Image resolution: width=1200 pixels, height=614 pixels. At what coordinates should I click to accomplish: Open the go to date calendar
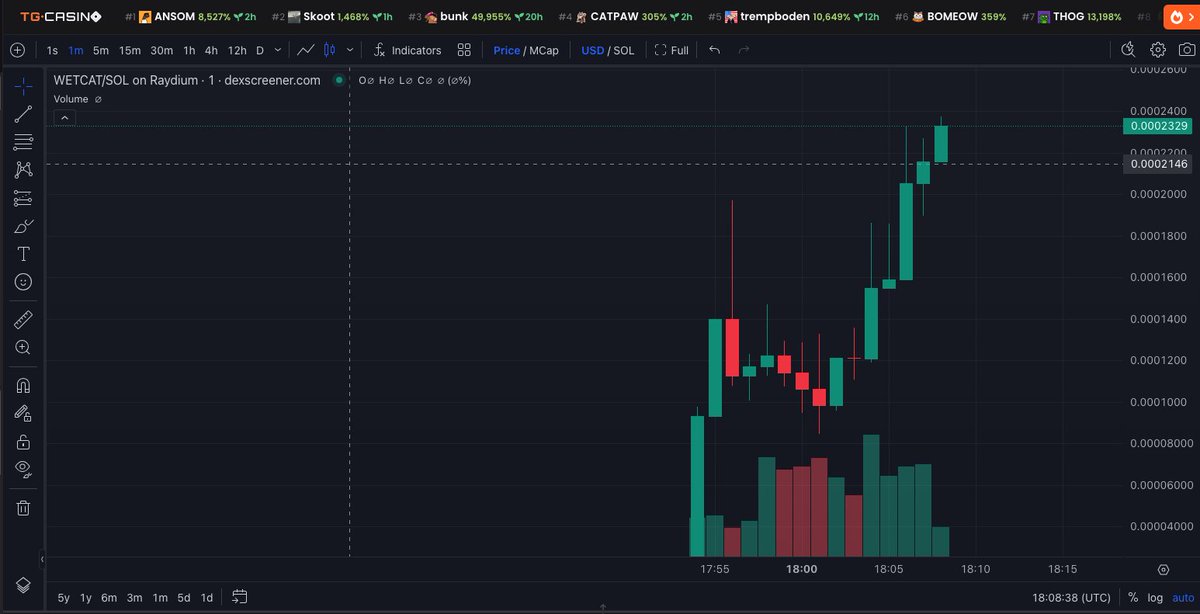[240, 597]
